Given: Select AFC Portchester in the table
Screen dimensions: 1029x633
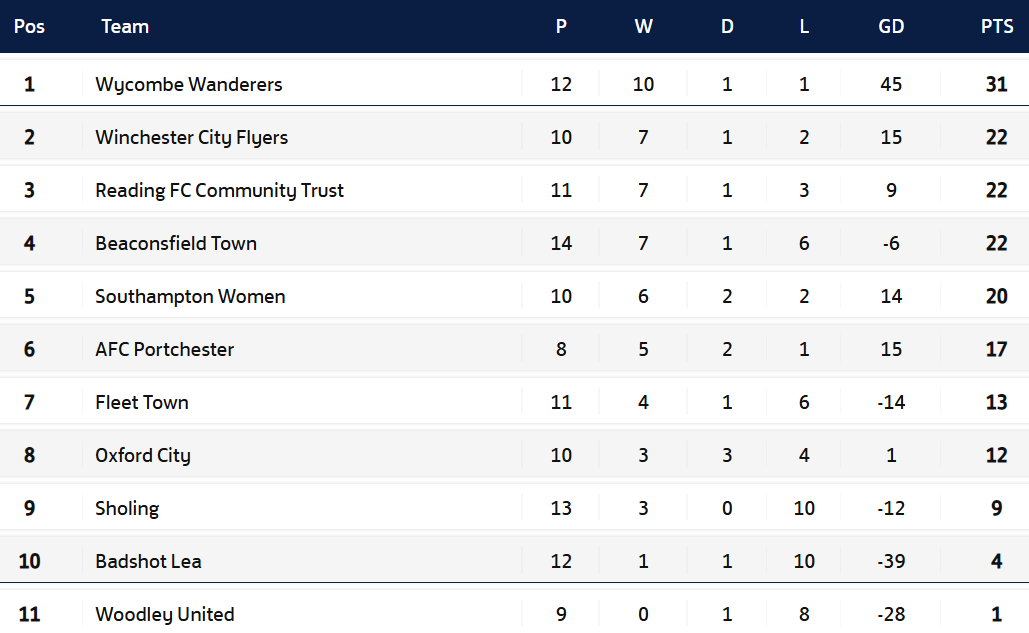Looking at the screenshot, I should 165,349.
